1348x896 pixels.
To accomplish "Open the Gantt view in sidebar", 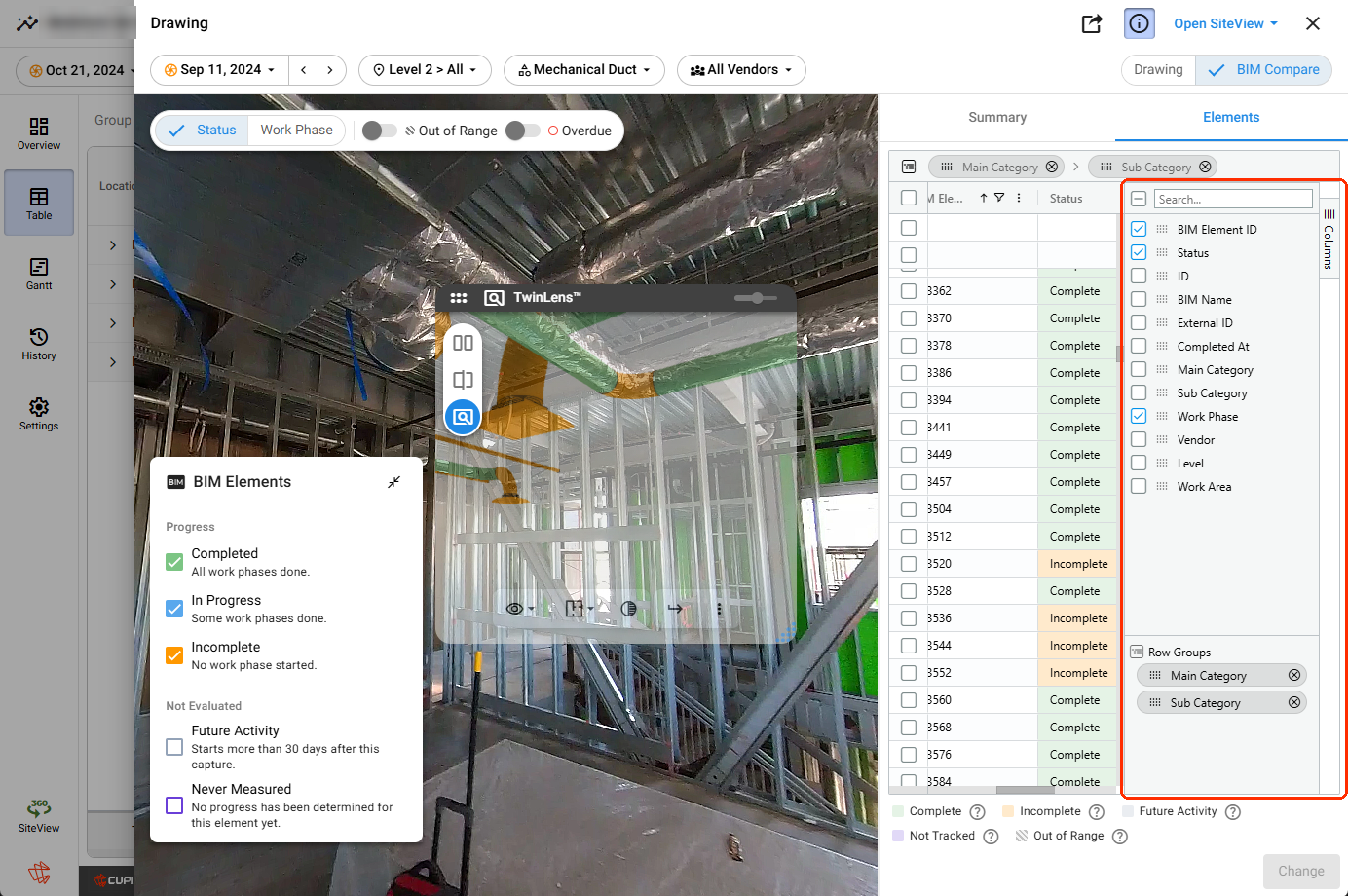I will pos(39,274).
